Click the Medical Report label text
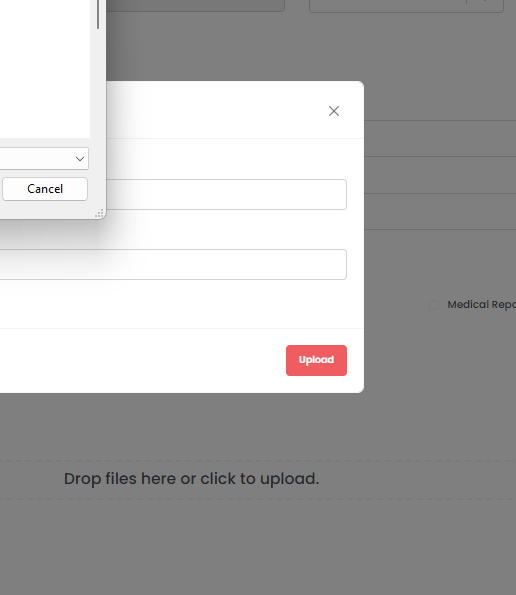This screenshot has width=516, height=595. pyautogui.click(x=481, y=305)
